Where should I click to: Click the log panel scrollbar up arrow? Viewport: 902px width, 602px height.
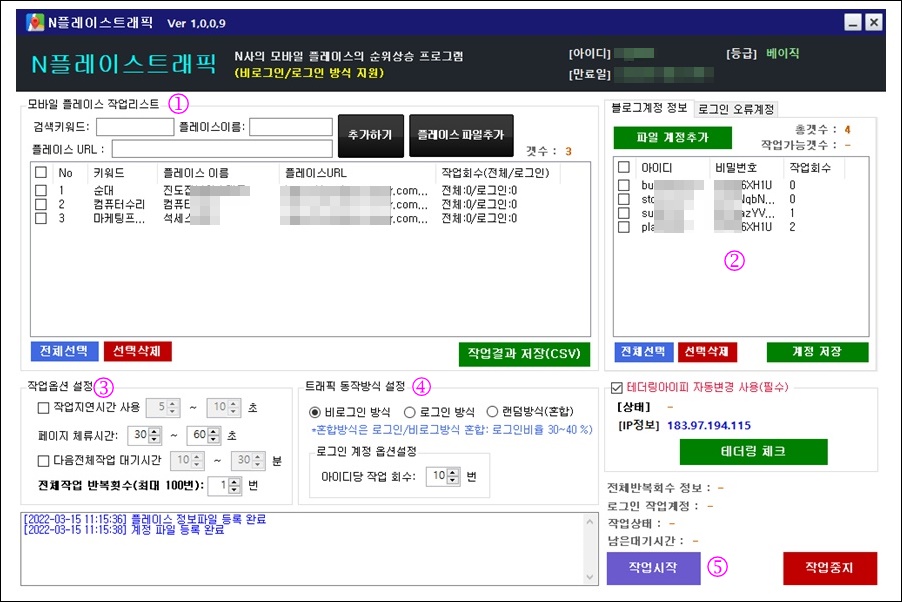590,521
